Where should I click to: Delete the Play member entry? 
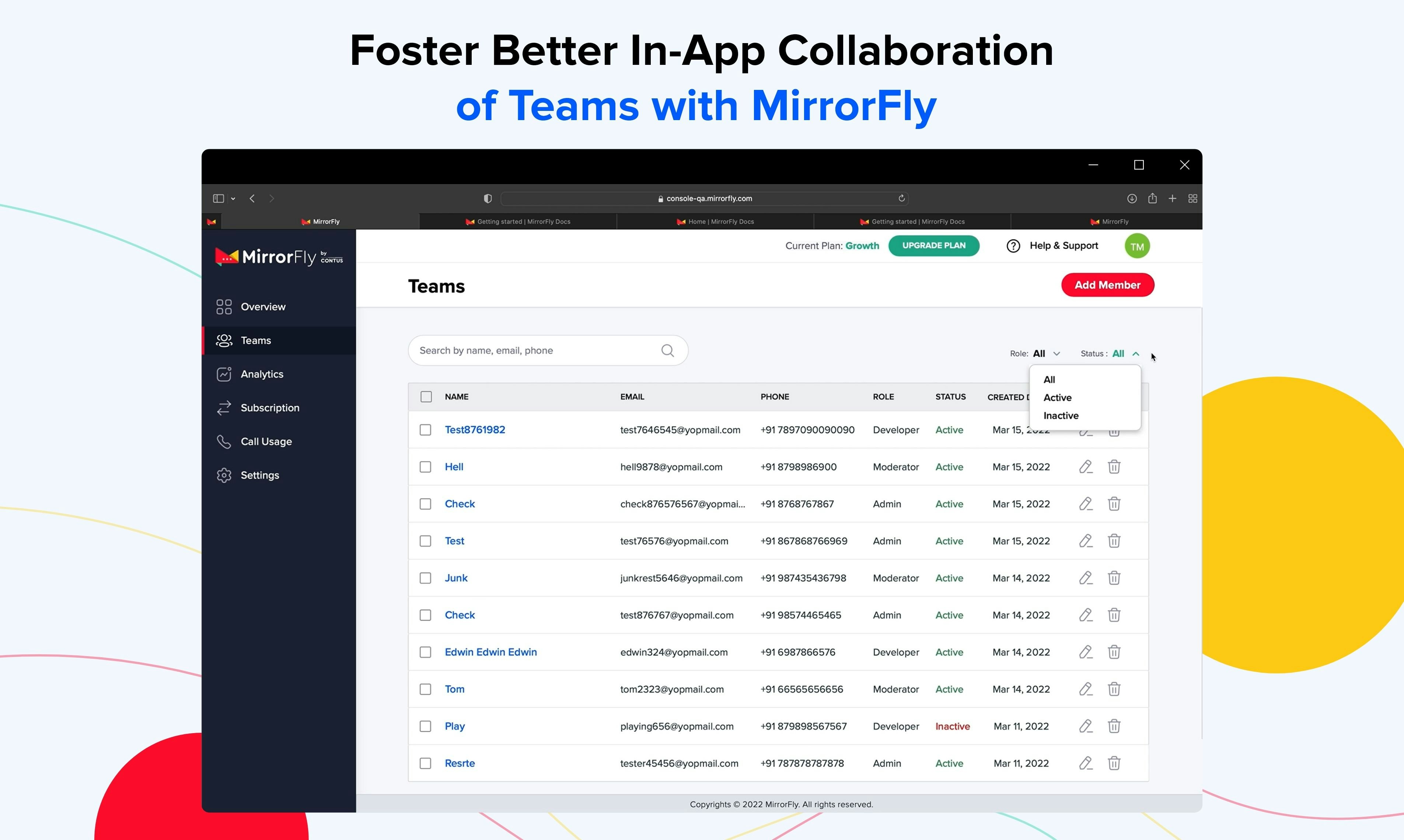(1114, 726)
